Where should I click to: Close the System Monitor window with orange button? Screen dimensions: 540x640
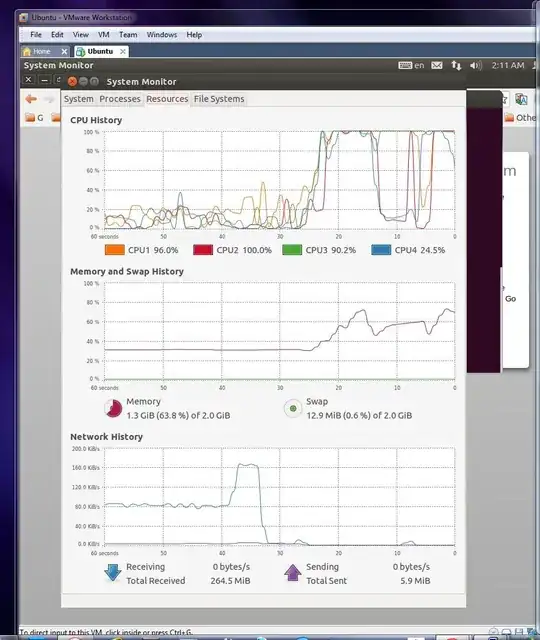(72, 82)
